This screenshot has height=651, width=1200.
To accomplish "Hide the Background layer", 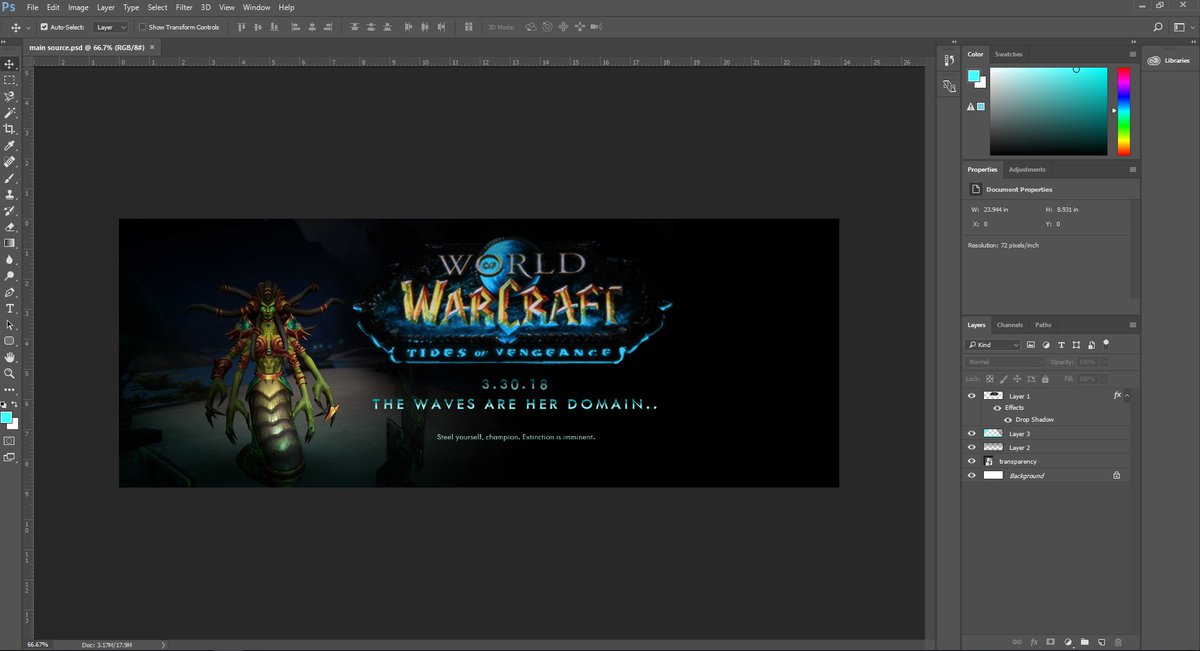I will (971, 475).
